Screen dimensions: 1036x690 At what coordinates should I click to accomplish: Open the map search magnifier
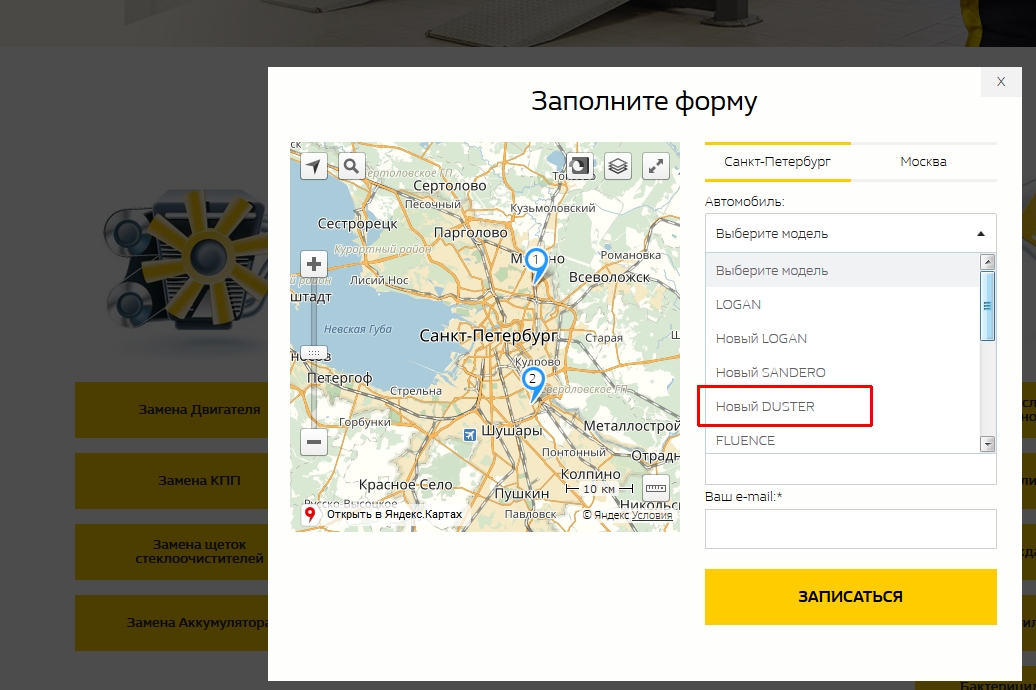pyautogui.click(x=351, y=166)
